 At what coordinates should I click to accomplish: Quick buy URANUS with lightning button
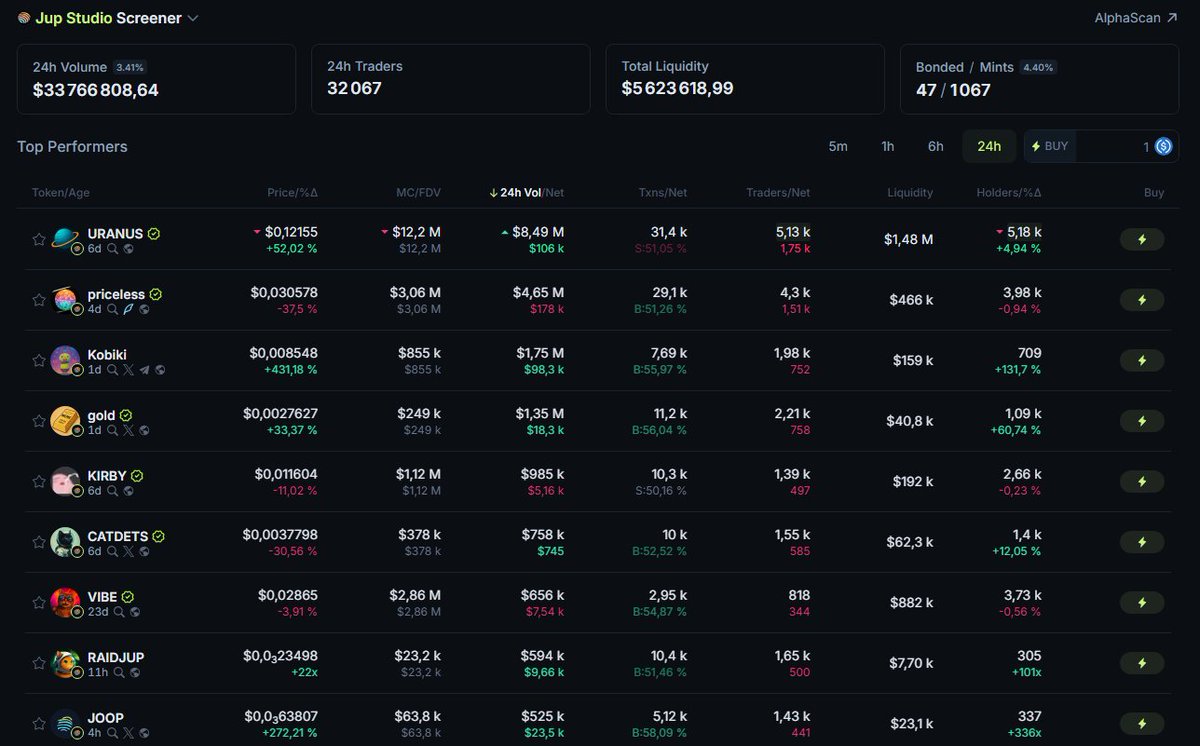point(1142,239)
